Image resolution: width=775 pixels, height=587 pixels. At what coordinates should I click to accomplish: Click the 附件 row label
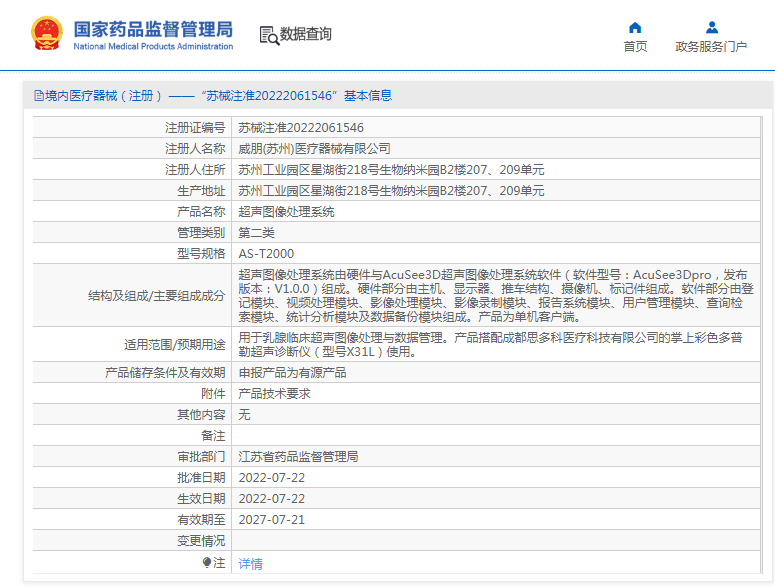[x=213, y=394]
